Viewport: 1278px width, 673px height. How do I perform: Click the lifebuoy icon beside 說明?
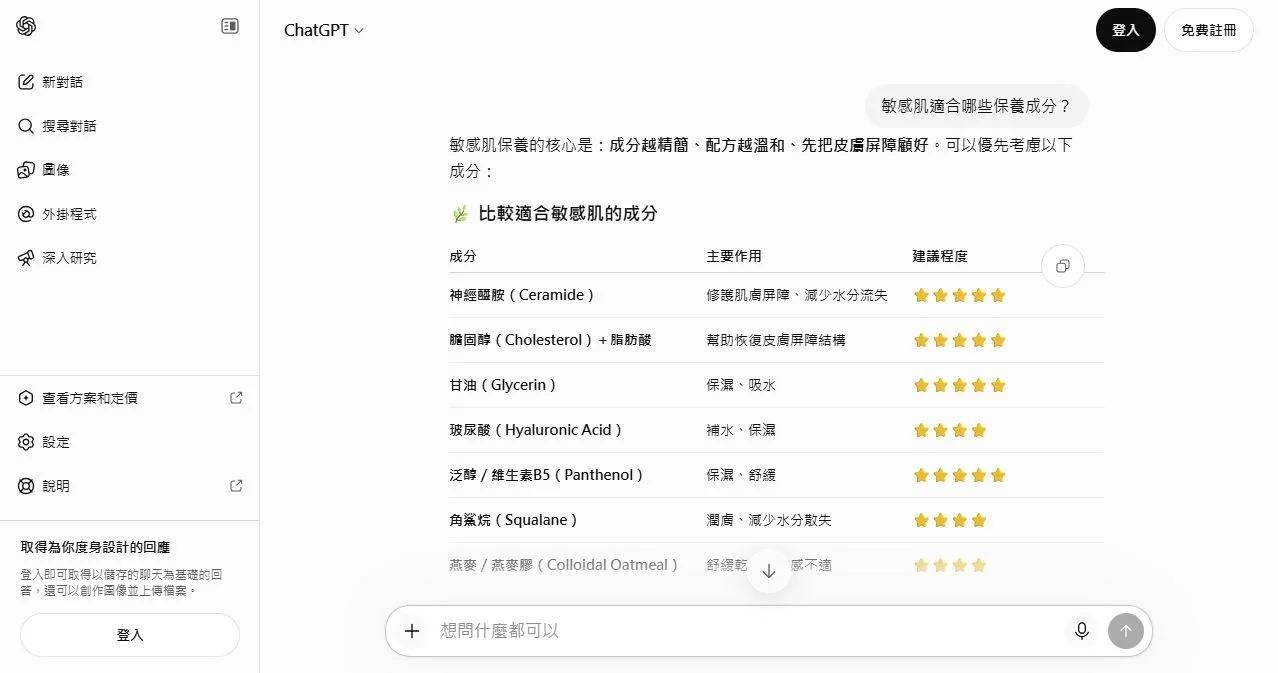point(26,486)
